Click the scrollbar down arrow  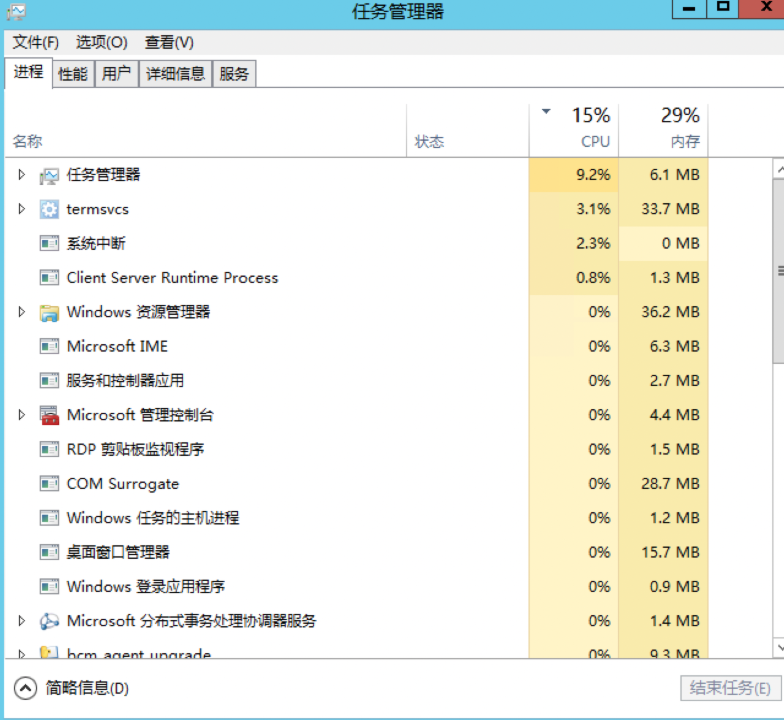click(x=779, y=648)
